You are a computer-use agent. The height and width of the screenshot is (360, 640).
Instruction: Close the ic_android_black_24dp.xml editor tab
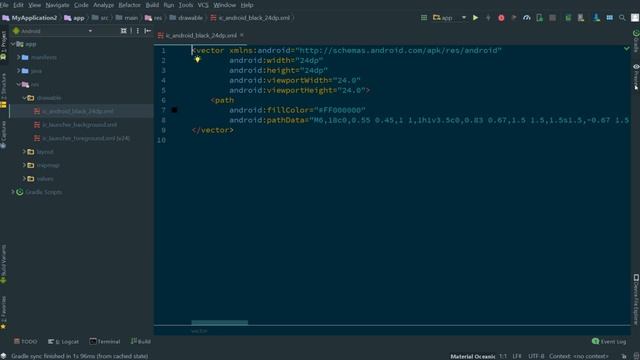(x=242, y=35)
